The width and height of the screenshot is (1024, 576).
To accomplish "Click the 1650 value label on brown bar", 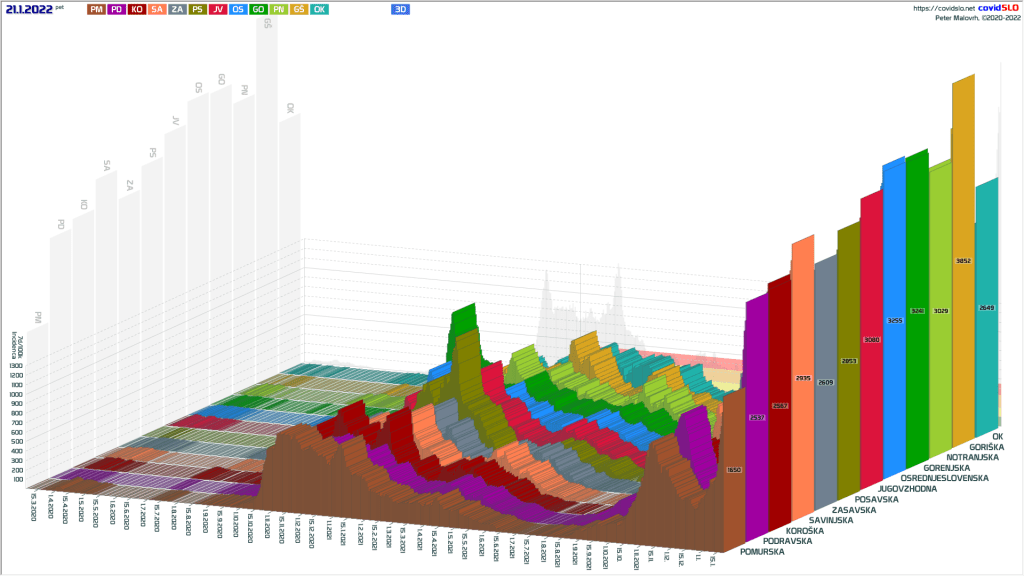I will 733,469.
